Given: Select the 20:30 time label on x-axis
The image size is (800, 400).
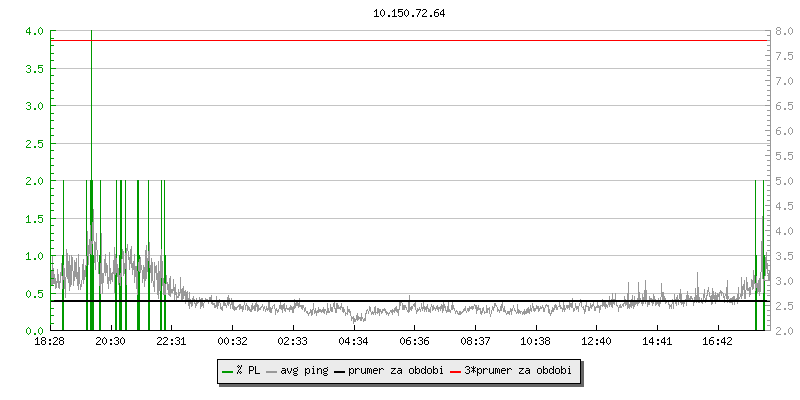Looking at the screenshot, I should [110, 342].
